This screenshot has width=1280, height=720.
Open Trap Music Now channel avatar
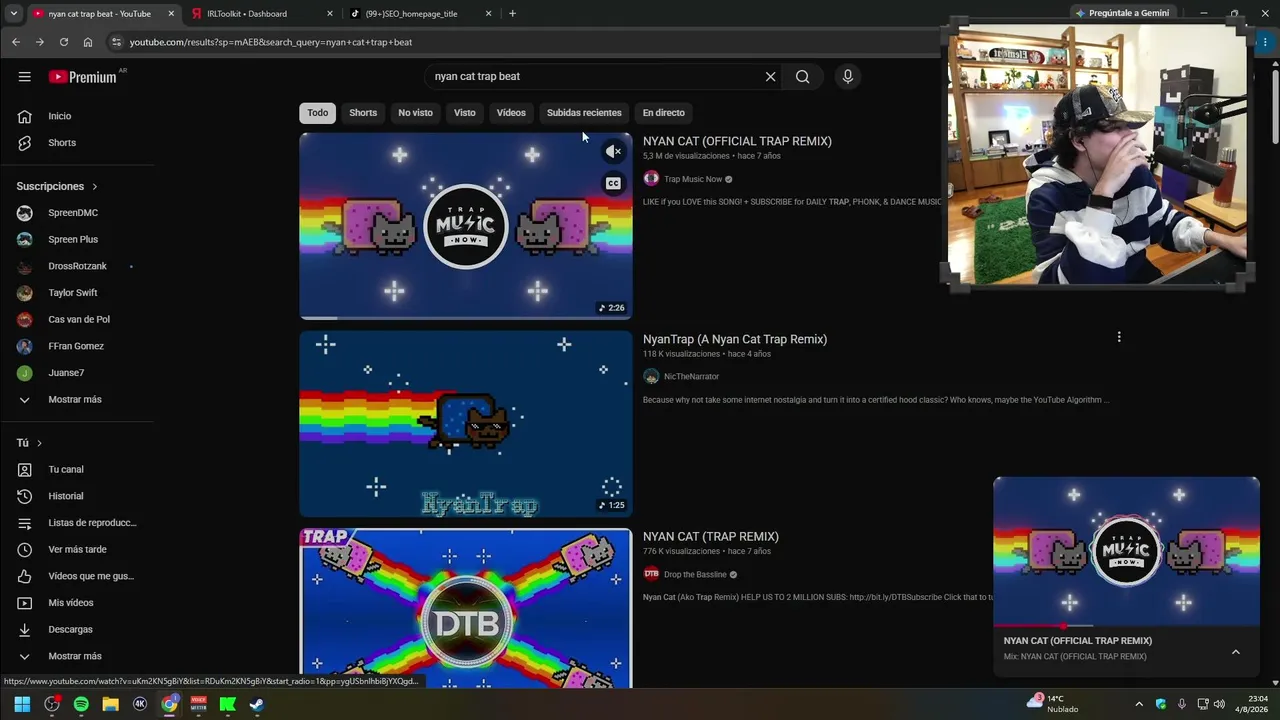(651, 179)
